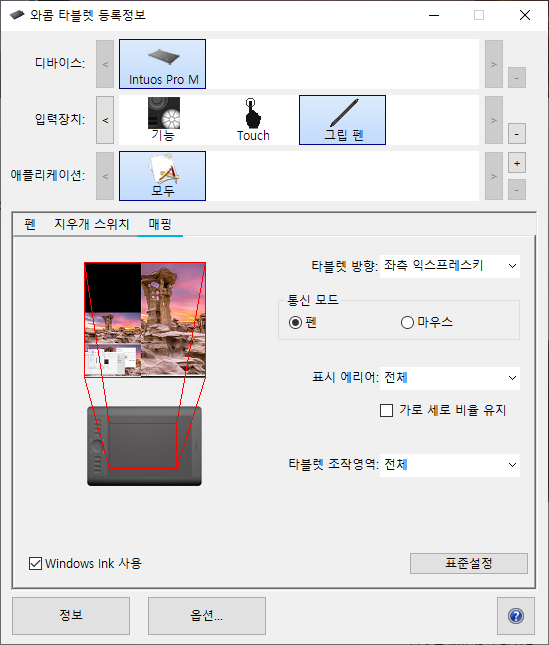Click the display mapping preview thumbnail
Image resolution: width=549 pixels, height=645 pixels.
[145, 320]
